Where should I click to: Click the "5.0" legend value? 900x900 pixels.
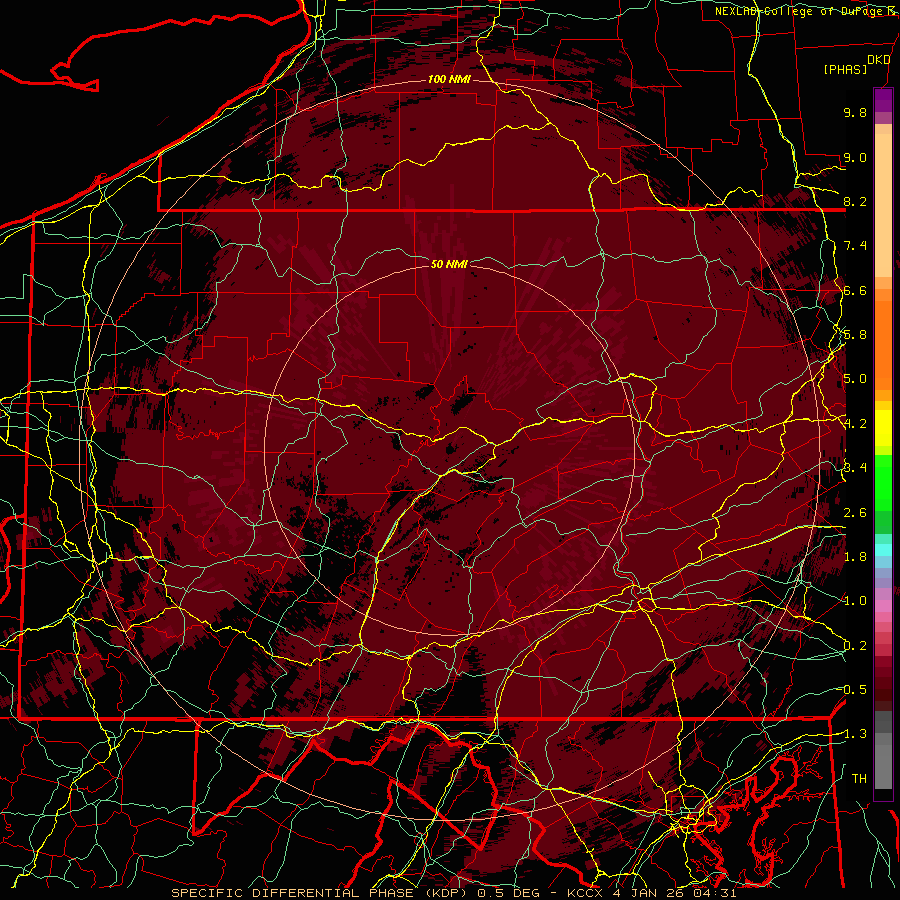pos(855,379)
